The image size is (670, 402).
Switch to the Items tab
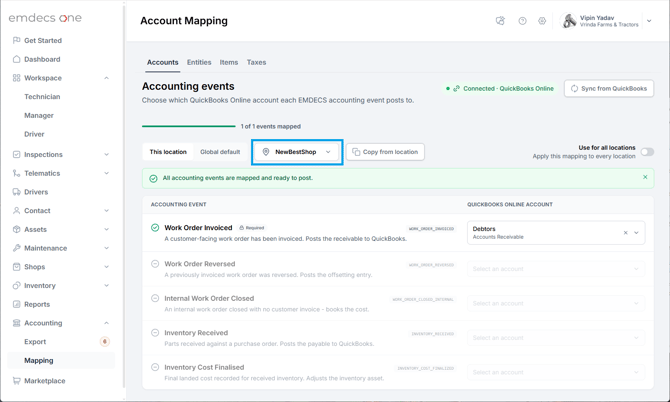pyautogui.click(x=229, y=62)
